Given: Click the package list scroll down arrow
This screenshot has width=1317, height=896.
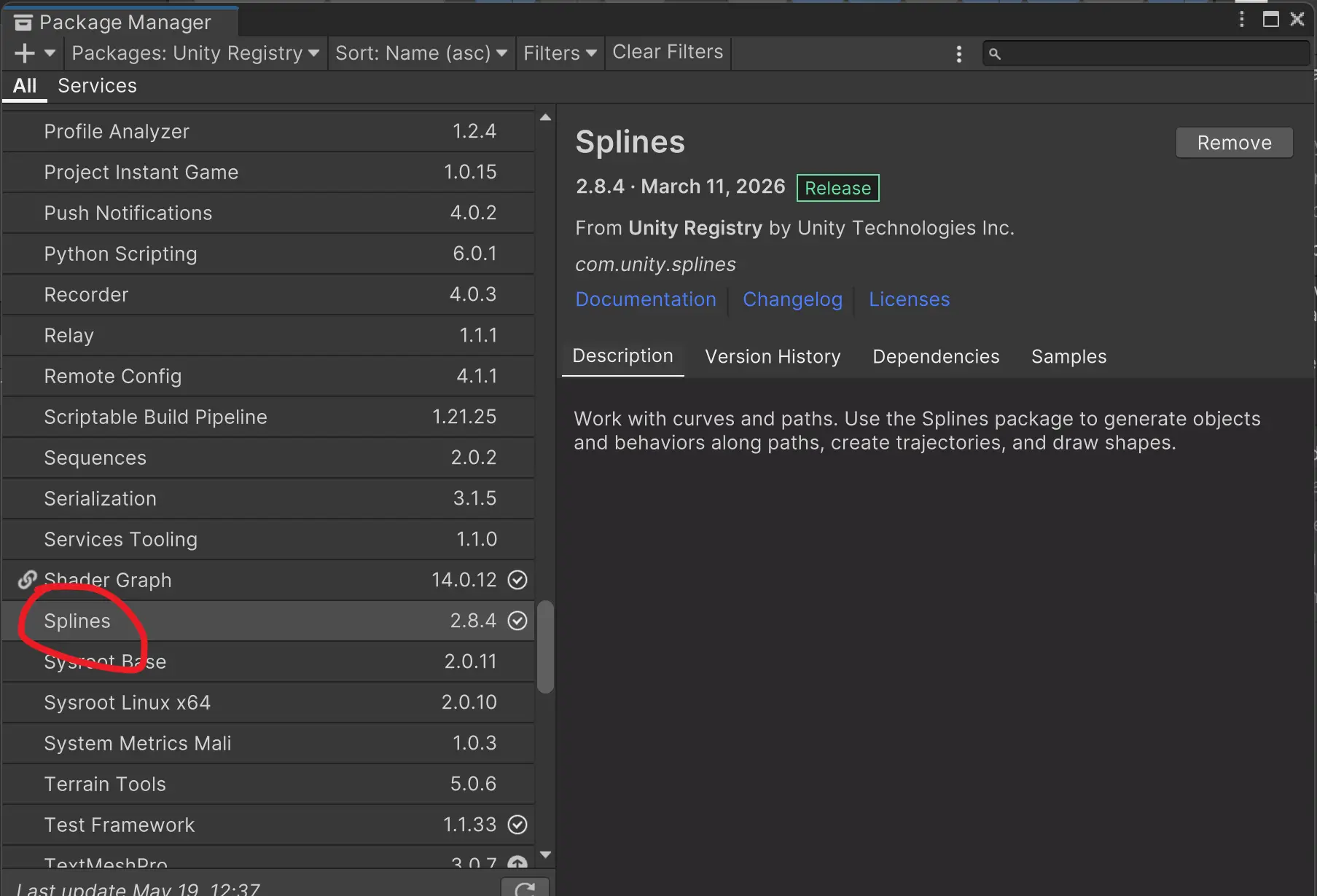Looking at the screenshot, I should click(545, 854).
